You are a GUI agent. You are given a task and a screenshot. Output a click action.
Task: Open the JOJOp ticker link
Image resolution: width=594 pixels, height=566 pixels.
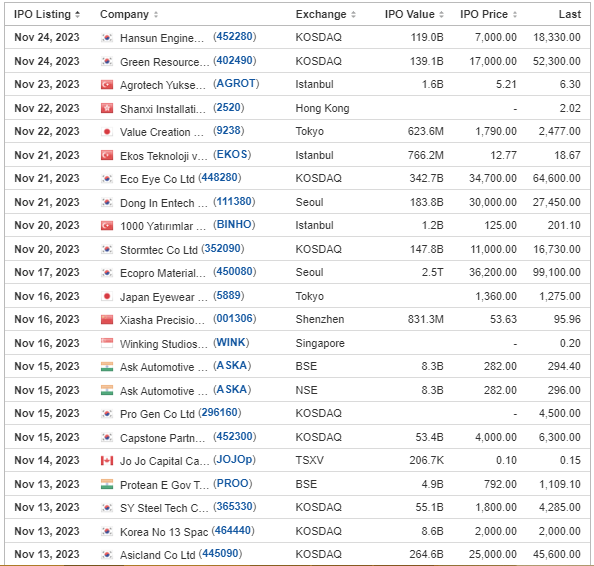[234, 460]
